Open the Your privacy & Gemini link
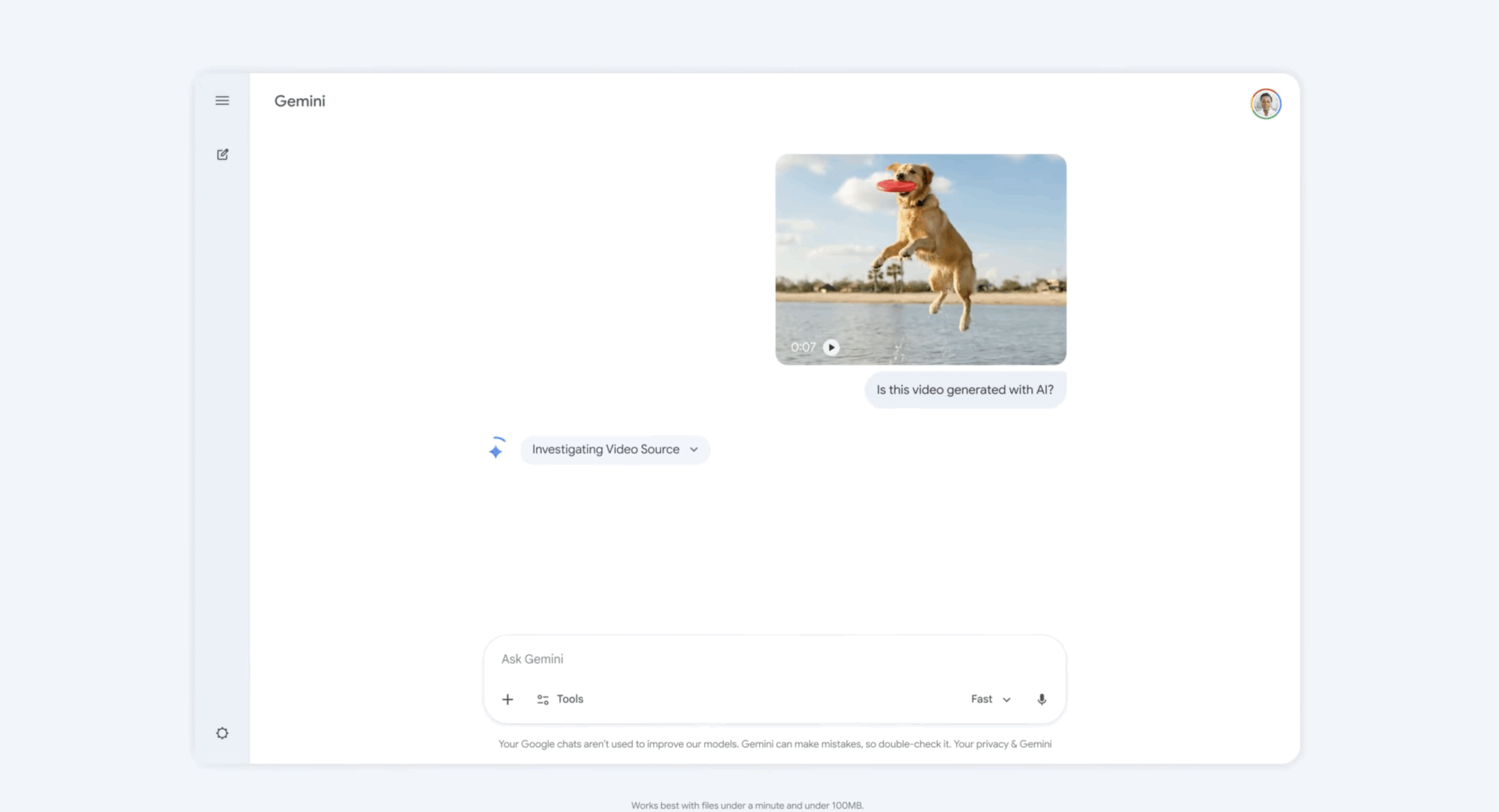 1002,744
